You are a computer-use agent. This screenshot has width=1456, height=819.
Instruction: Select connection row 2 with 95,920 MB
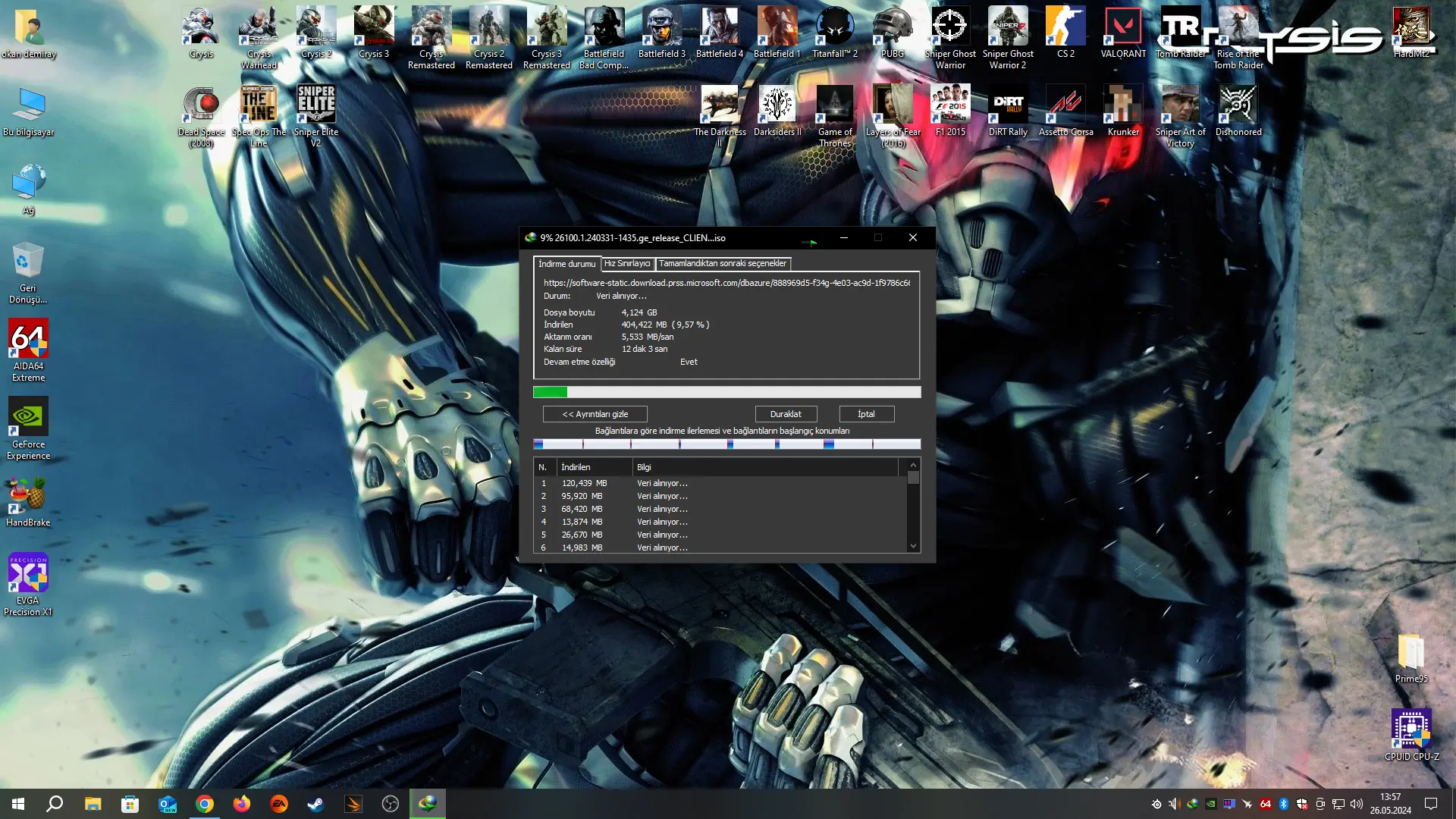[720, 496]
